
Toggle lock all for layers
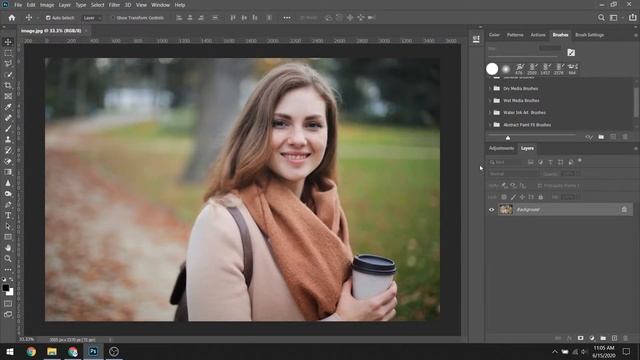pos(540,197)
